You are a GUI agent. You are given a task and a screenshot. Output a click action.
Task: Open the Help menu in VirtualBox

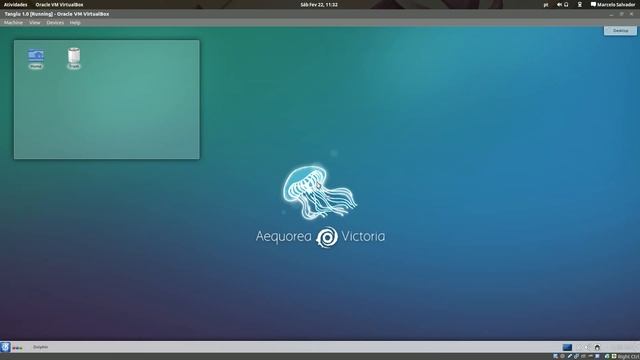coord(75,23)
